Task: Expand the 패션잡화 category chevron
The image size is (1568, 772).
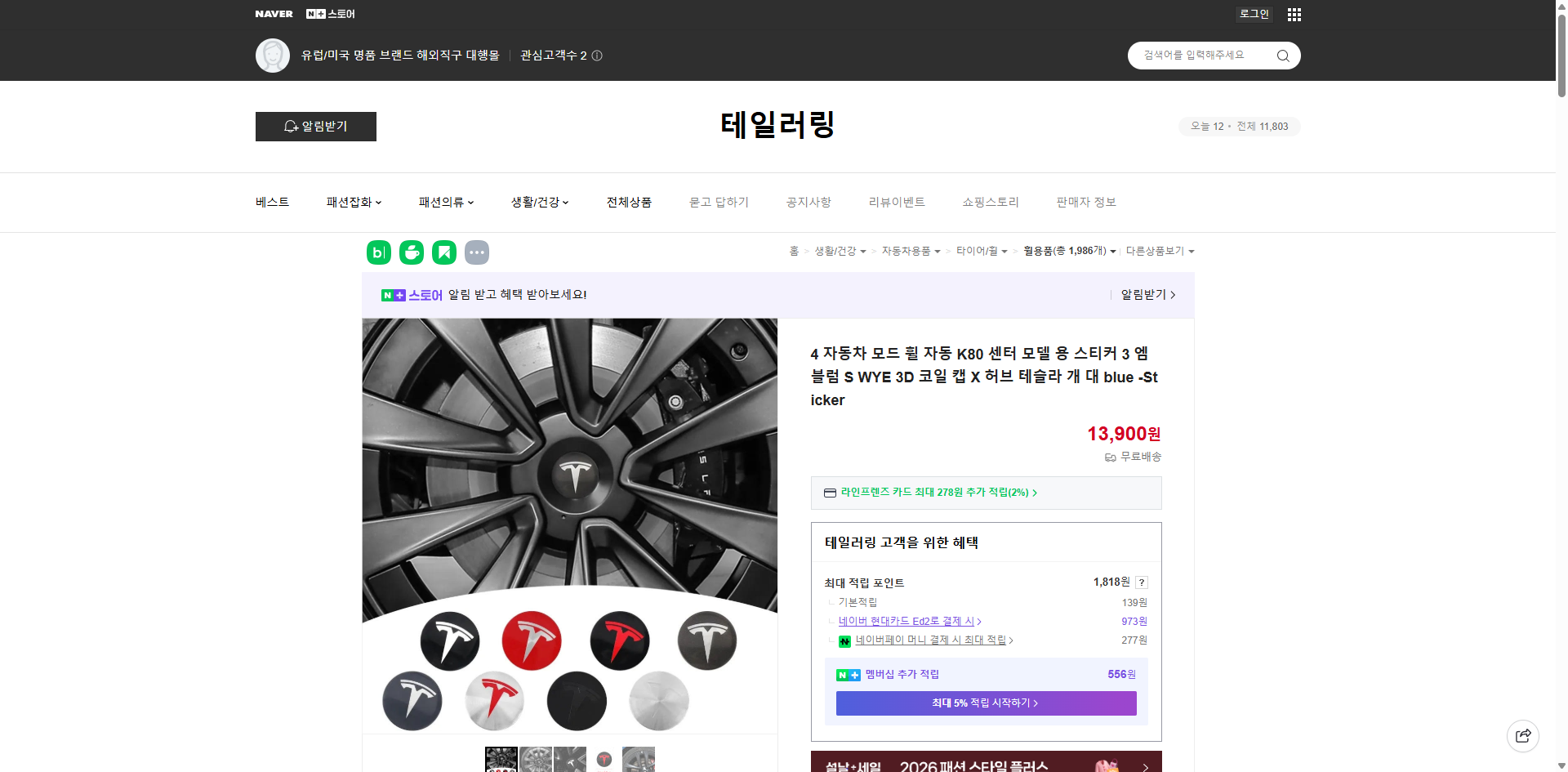Action: coord(379,202)
